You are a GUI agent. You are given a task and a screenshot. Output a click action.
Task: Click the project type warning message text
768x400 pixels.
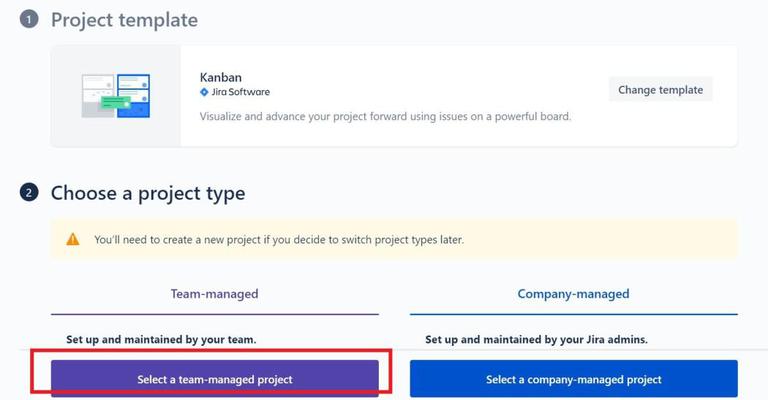click(279, 240)
